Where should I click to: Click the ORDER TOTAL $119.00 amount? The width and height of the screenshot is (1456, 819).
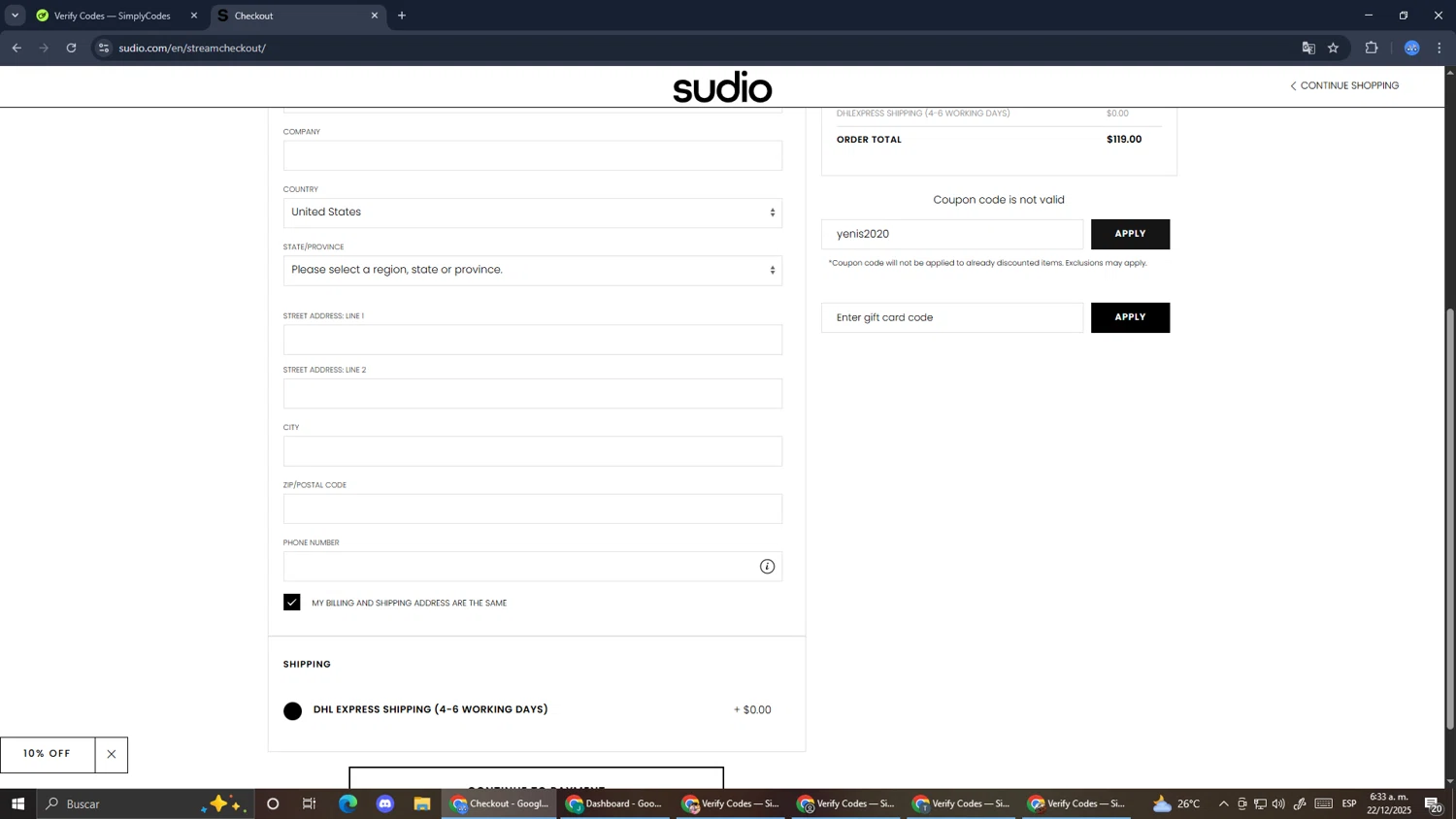1124,140
